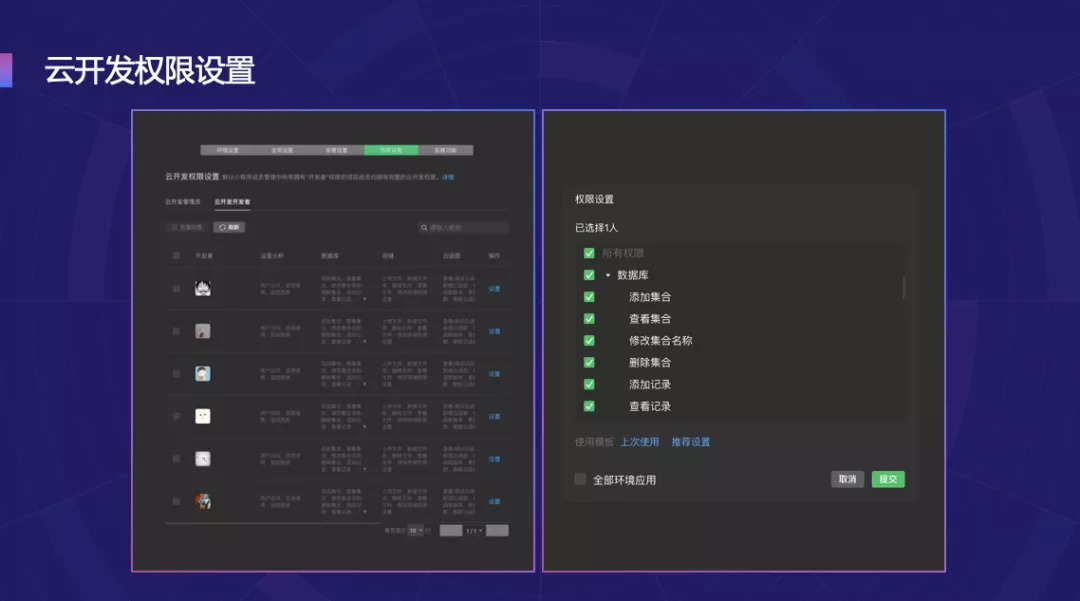1080x601 pixels.
Task: Enable the 全部环境应用 checkbox
Action: 581,479
